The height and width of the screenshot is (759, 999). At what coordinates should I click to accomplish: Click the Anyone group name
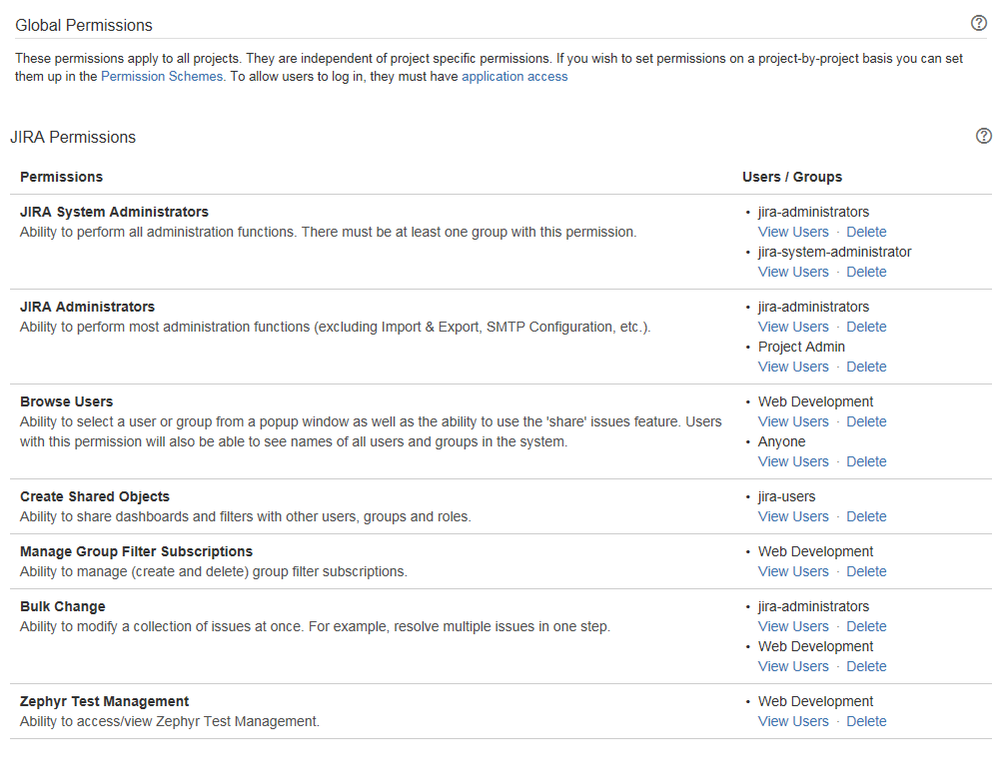click(x=781, y=442)
